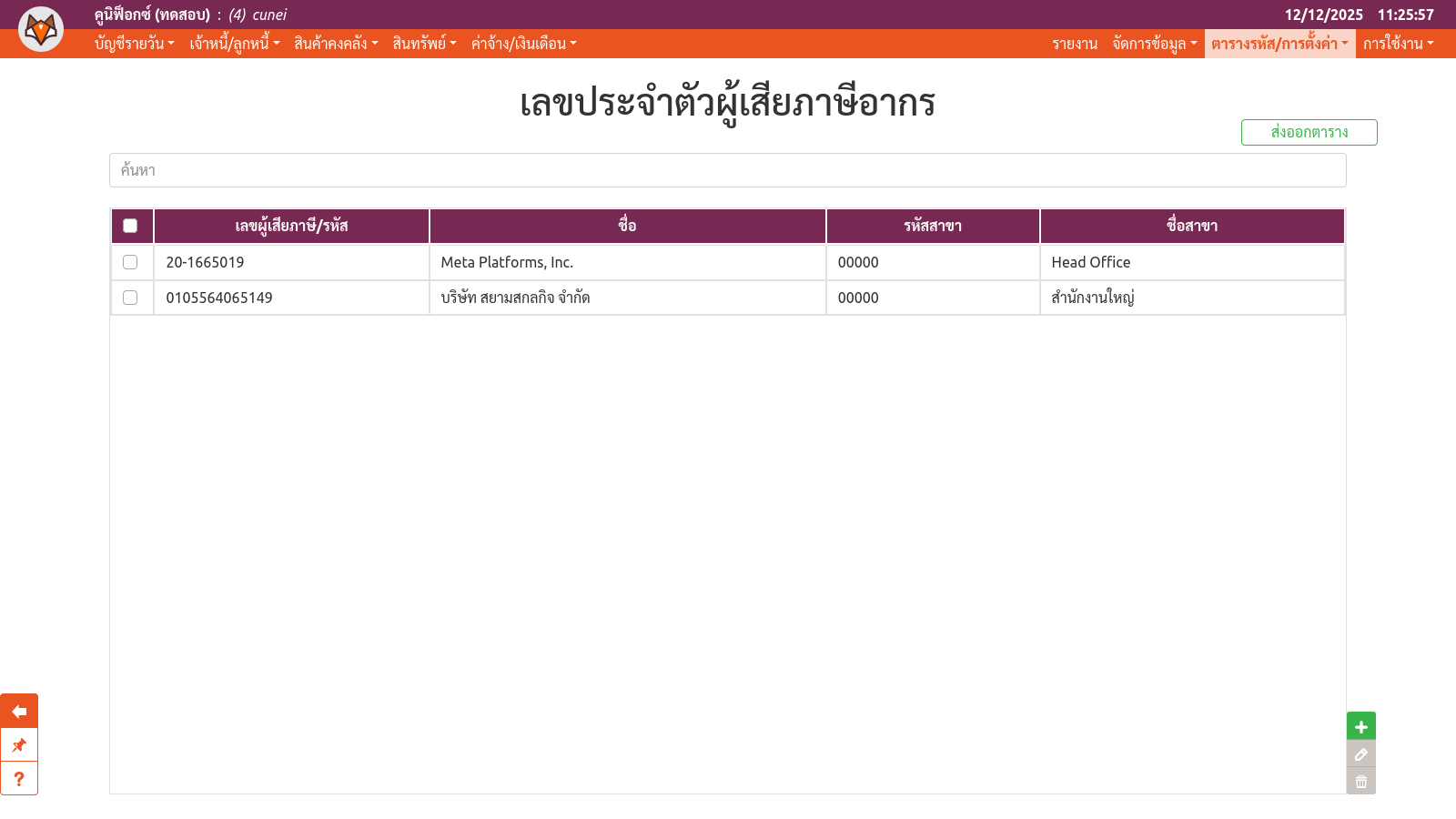The height and width of the screenshot is (819, 1456).
Task: Open the สินค้าคงคลัง dropdown menu
Action: click(335, 44)
